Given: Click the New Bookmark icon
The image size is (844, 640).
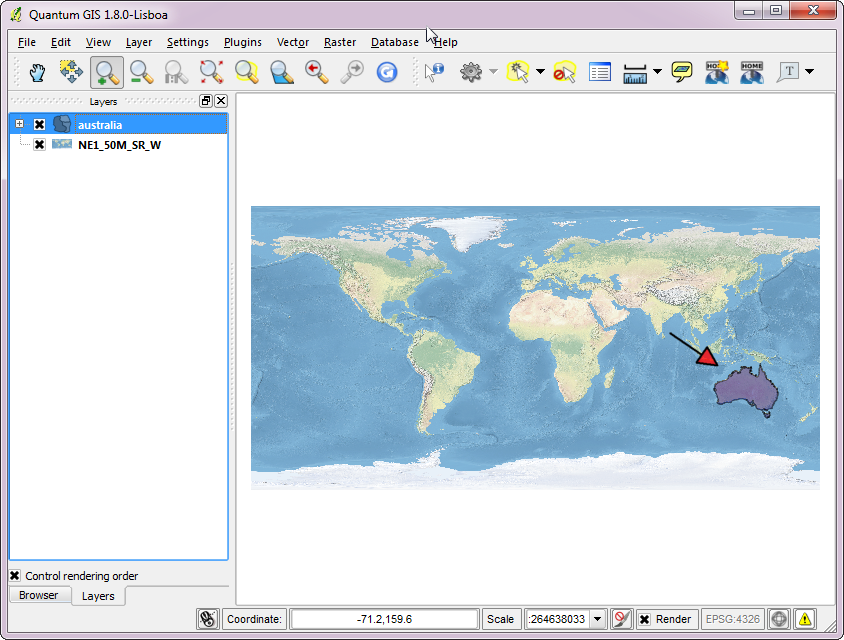Looking at the screenshot, I should [717, 72].
